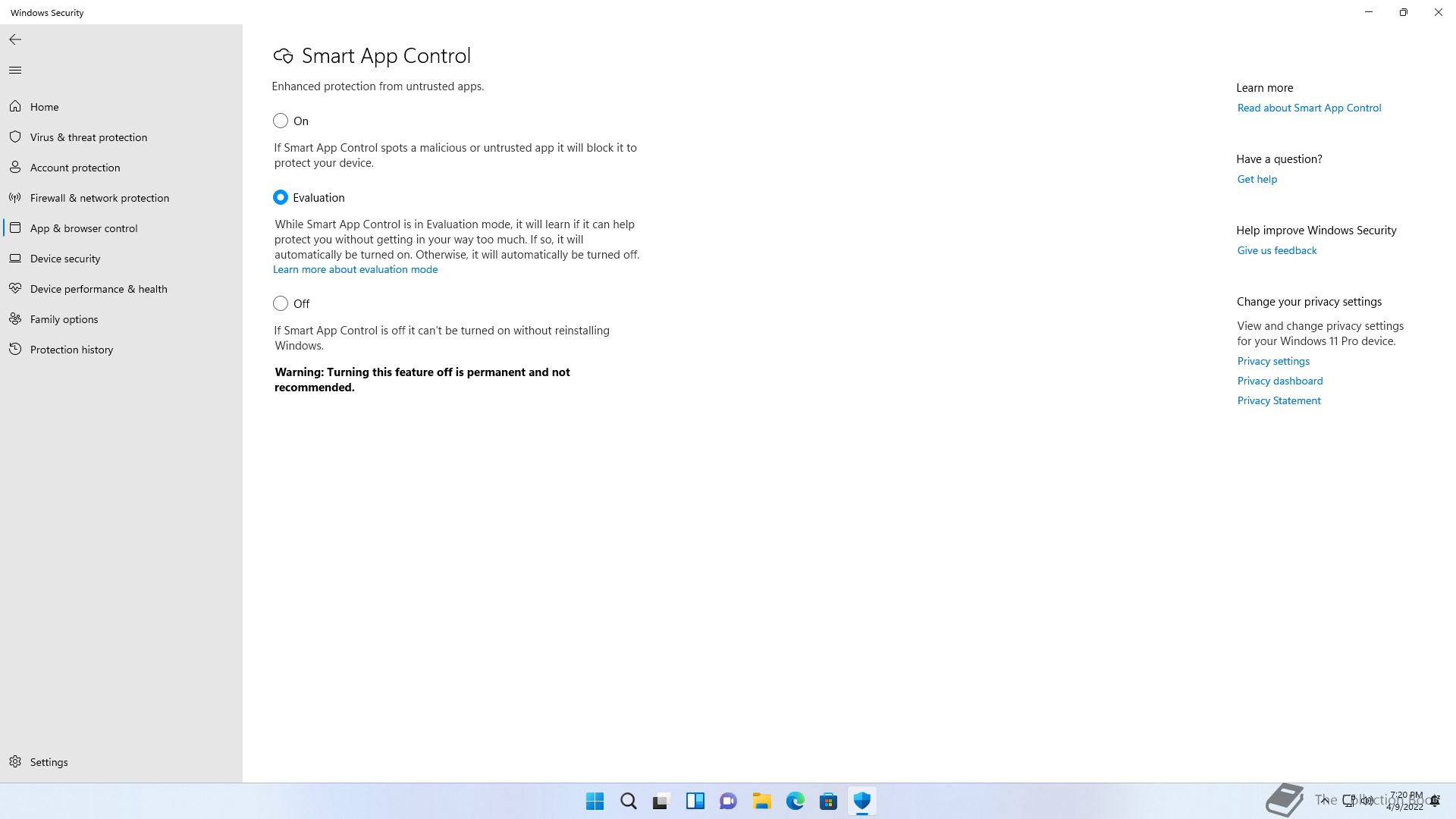Select the Off radio button
The image size is (1456, 819).
(x=281, y=303)
